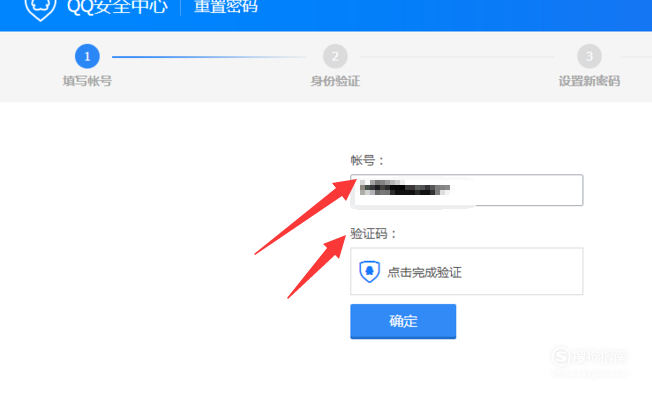This screenshot has width=652, height=403.
Task: Click the red arrow pointing at account field
Action: tap(305, 216)
